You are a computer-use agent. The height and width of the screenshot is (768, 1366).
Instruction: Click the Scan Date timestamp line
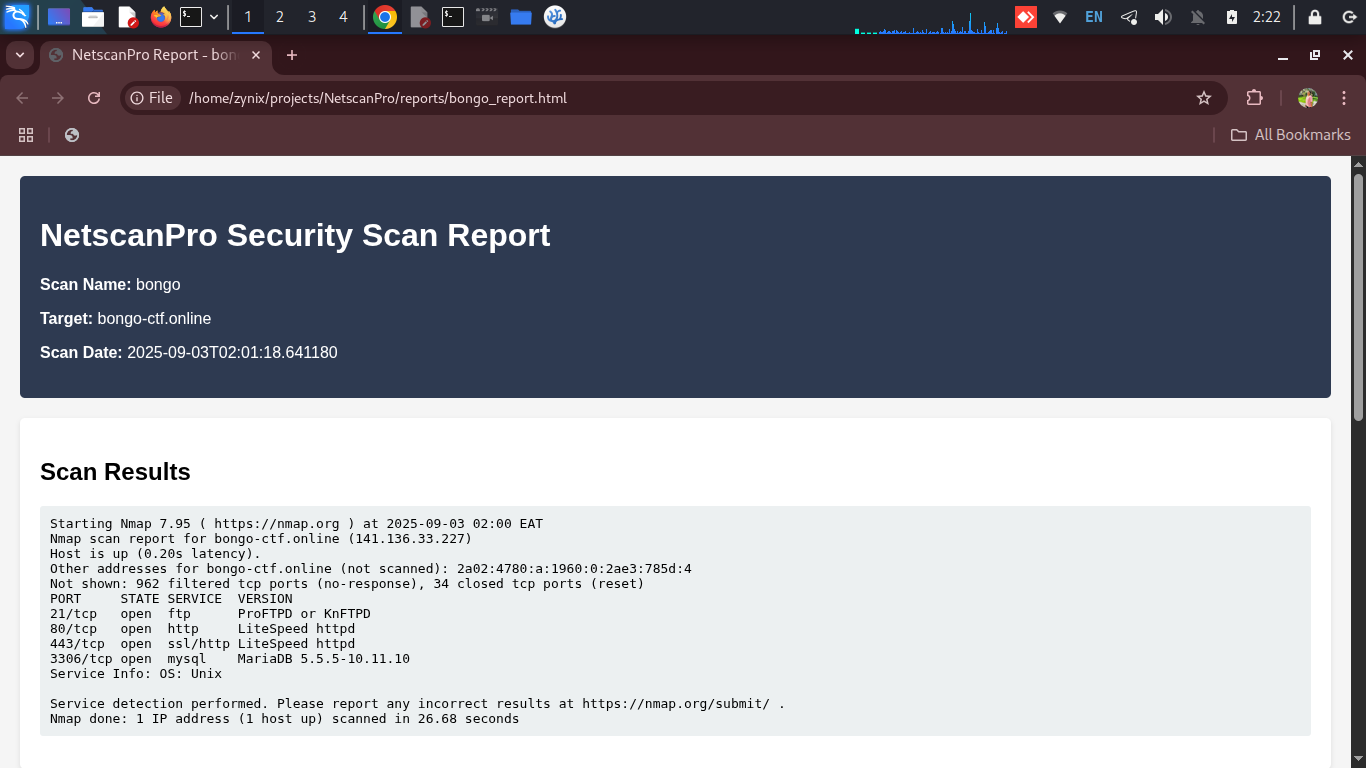189,353
